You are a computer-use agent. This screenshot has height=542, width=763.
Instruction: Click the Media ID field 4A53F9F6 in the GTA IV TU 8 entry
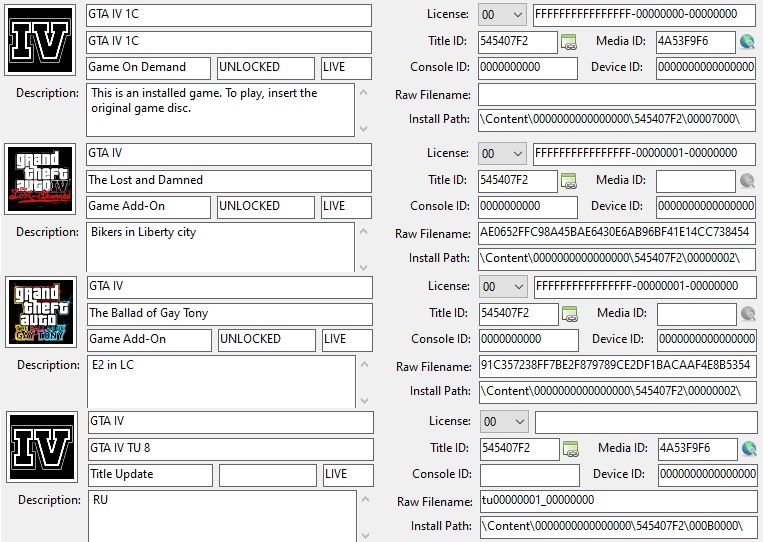697,449
